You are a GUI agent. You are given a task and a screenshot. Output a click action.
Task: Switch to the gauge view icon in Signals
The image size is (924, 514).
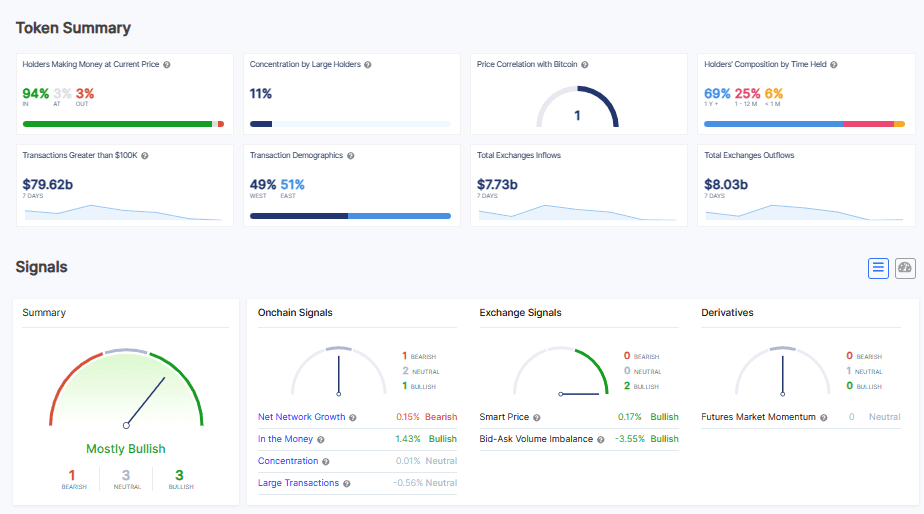point(905,268)
